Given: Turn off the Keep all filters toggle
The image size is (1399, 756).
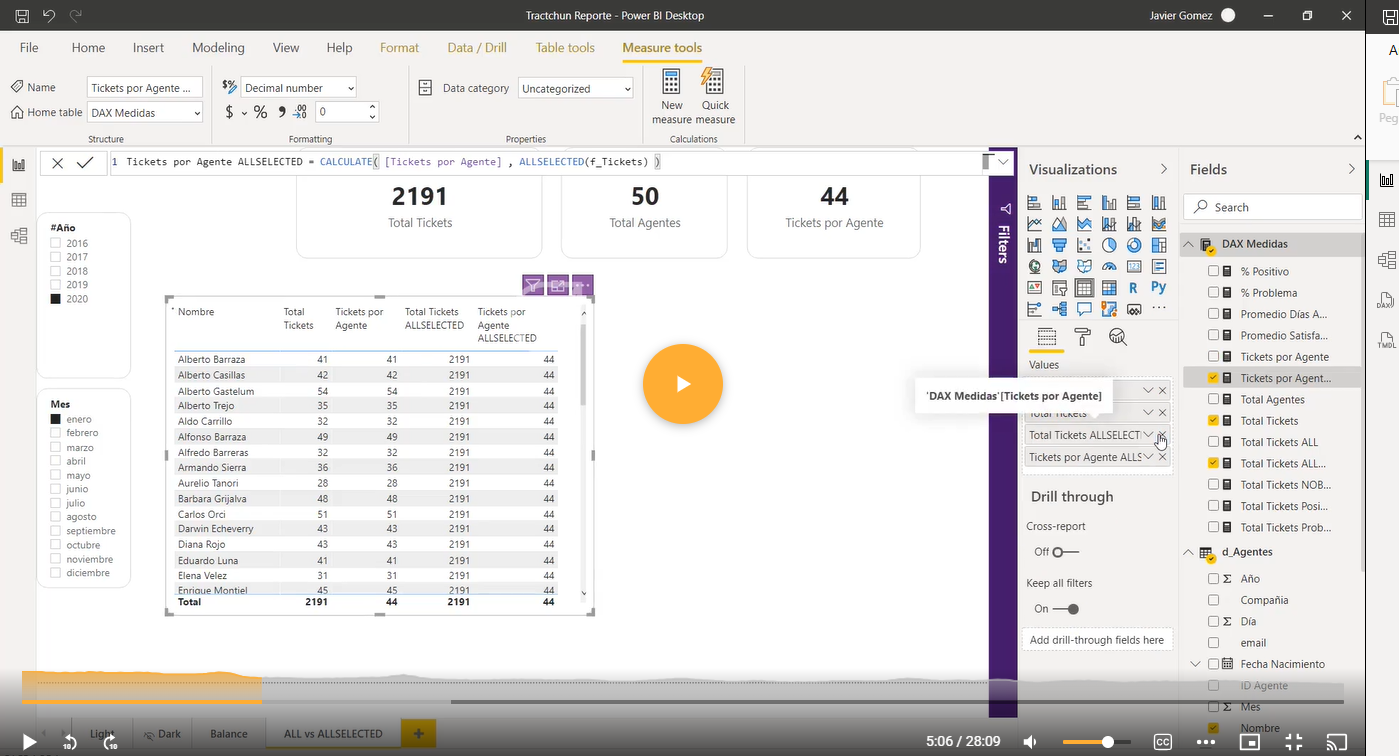Looking at the screenshot, I should (x=1066, y=609).
